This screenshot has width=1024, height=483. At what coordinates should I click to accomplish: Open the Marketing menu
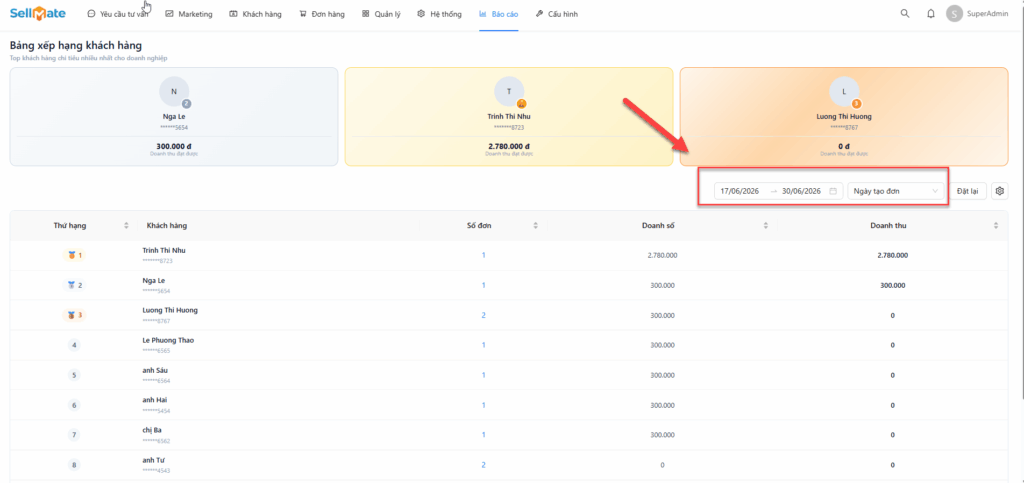coord(189,14)
